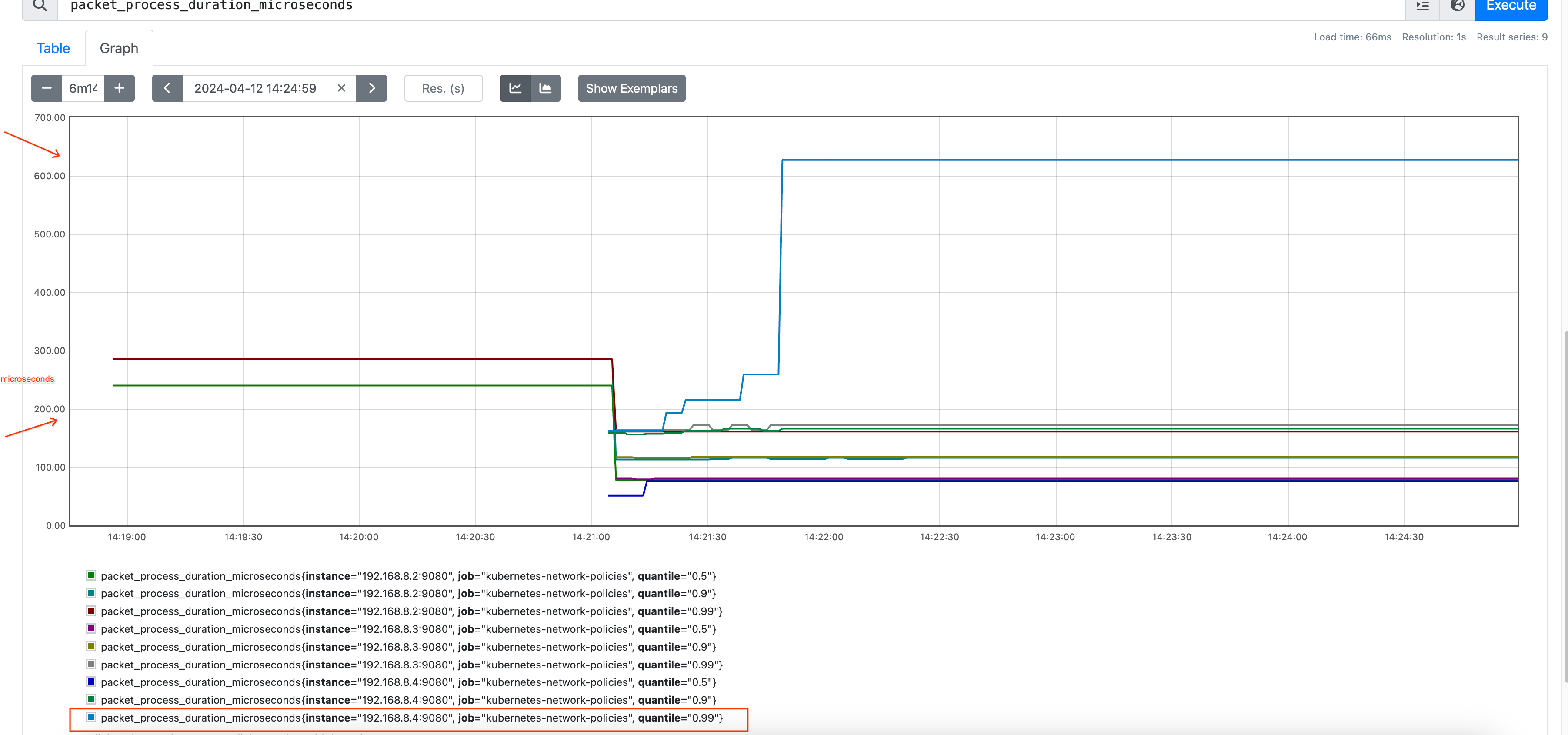
Task: Select legend series 192.168.8.2 quantile 0.5 text
Action: tap(408, 576)
